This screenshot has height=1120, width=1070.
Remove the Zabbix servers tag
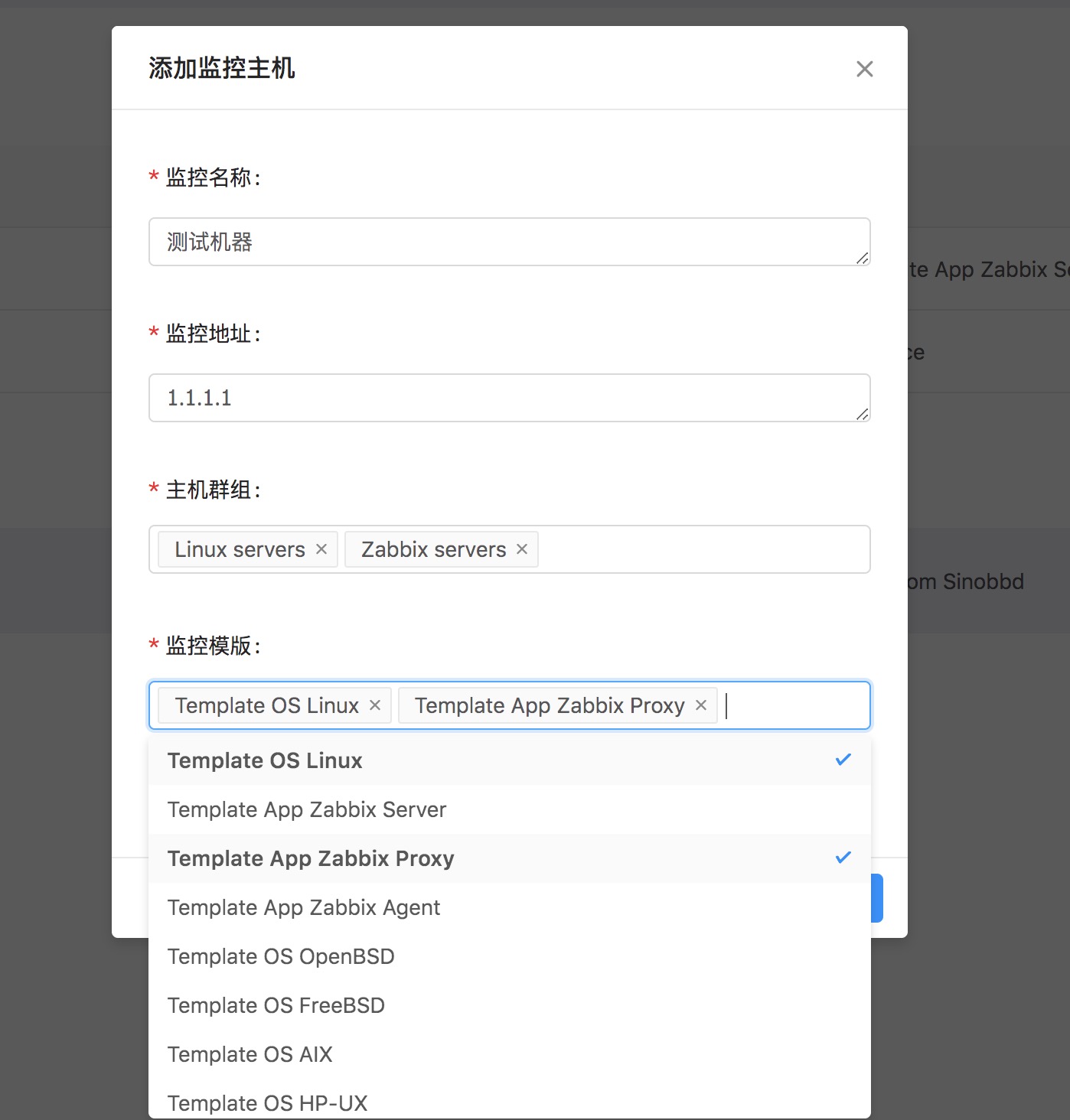(x=522, y=549)
